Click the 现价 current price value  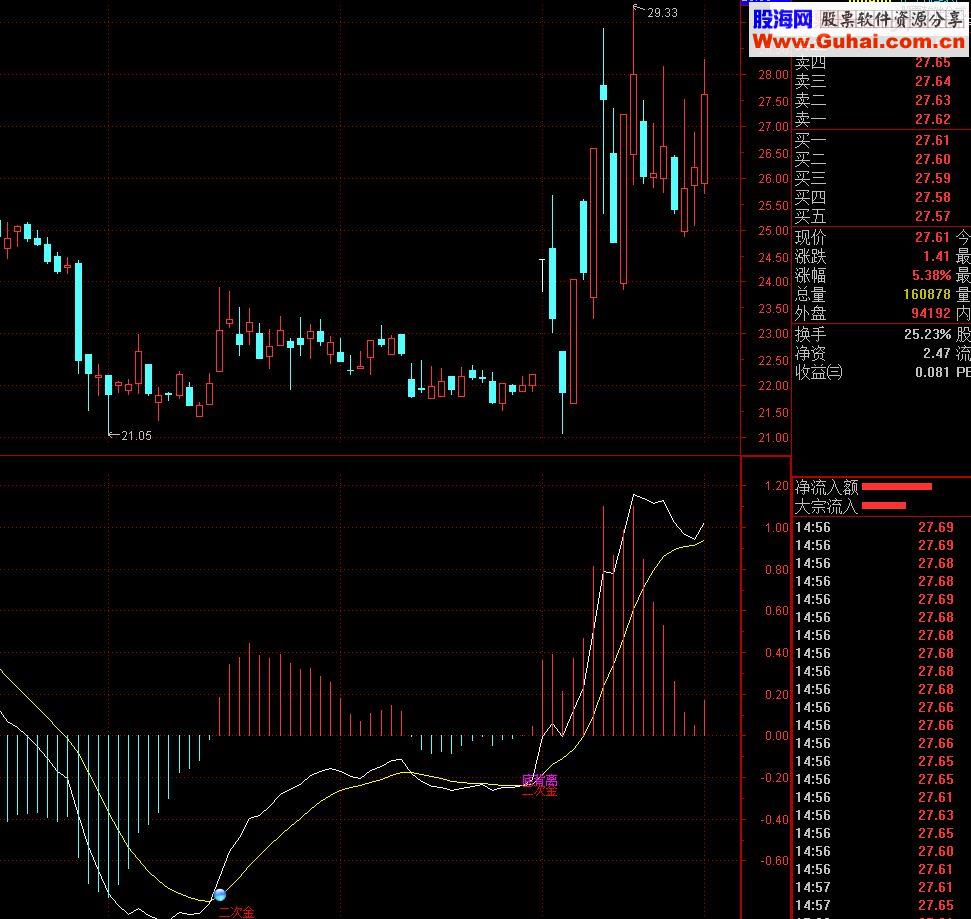pos(933,237)
